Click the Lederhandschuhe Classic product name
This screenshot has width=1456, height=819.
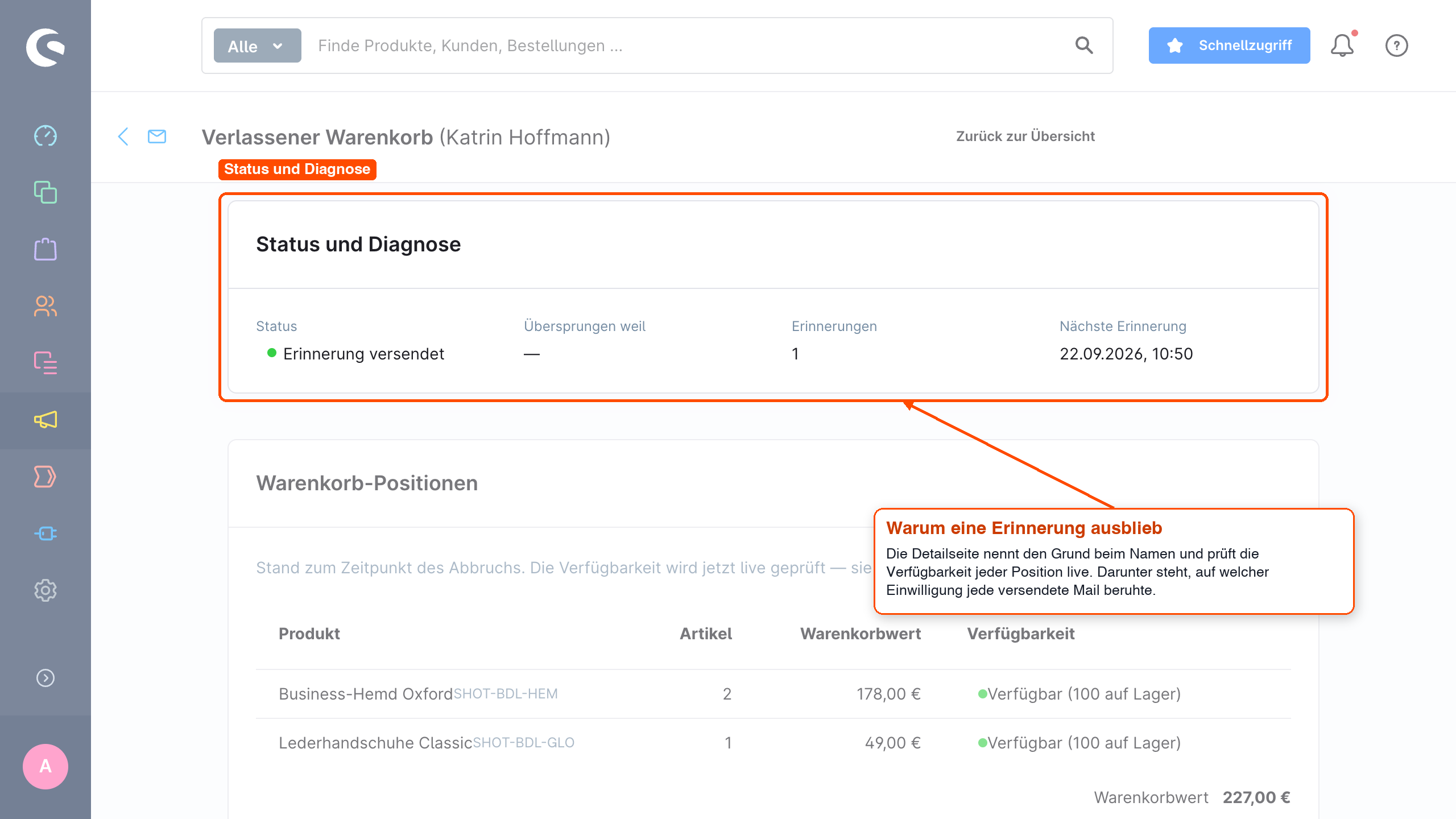375,743
